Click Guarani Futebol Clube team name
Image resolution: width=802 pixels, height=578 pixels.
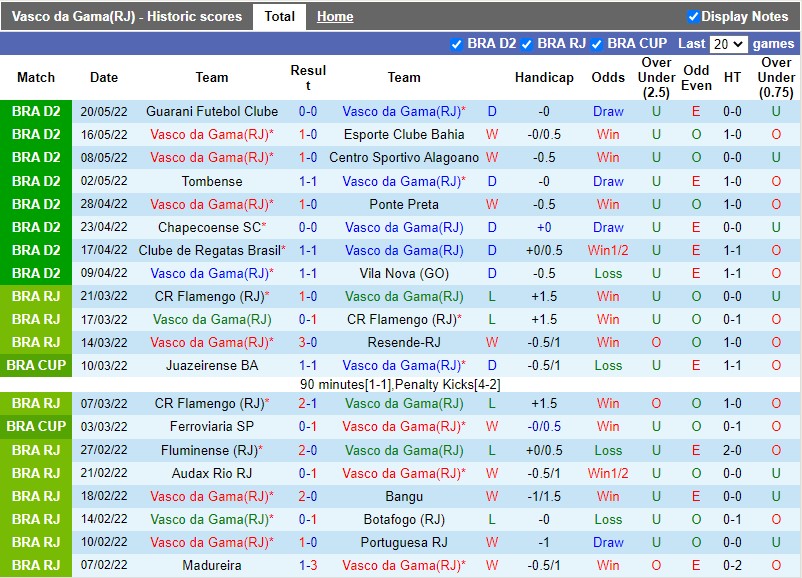(212, 111)
